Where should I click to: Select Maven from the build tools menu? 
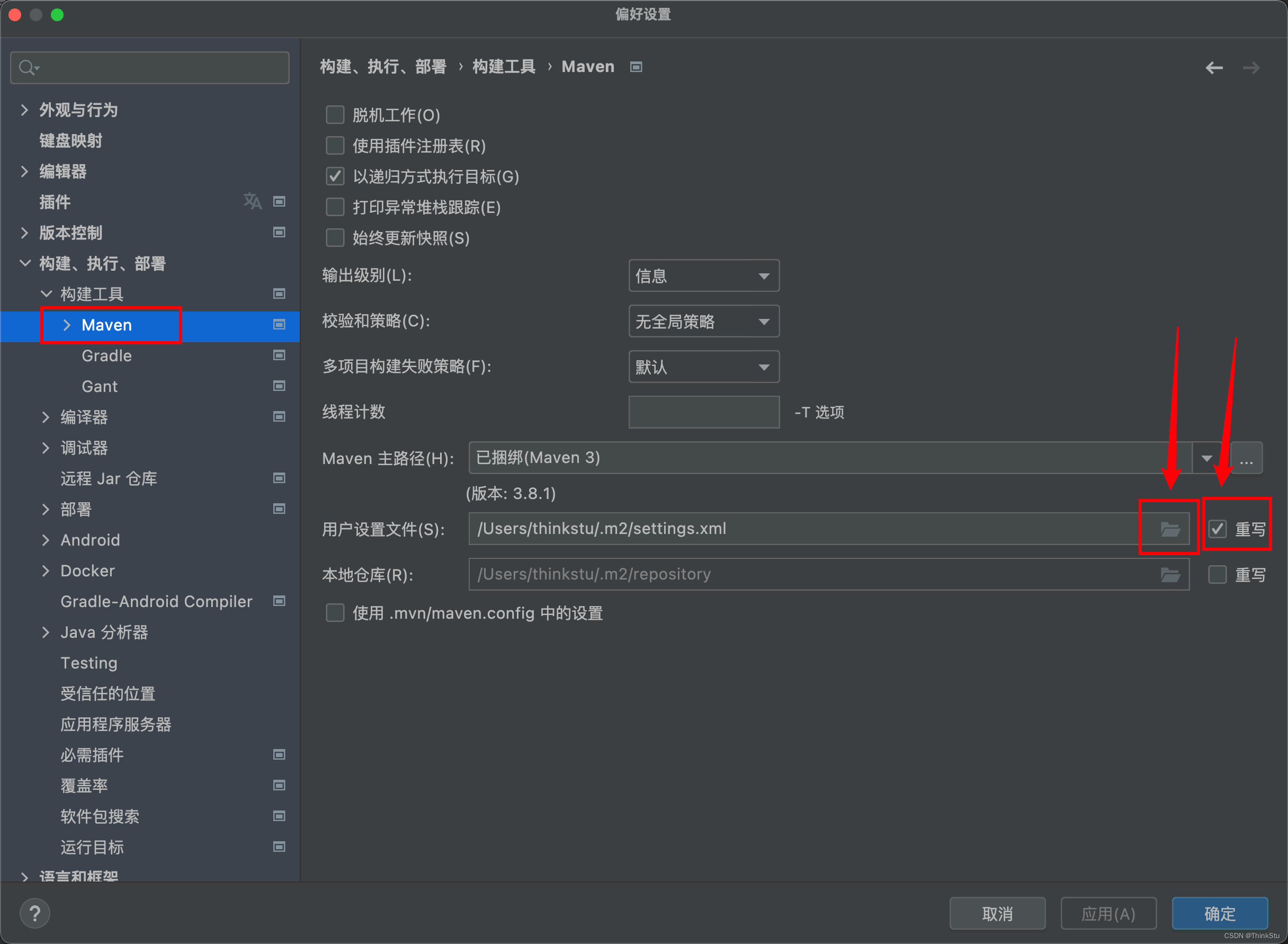105,325
